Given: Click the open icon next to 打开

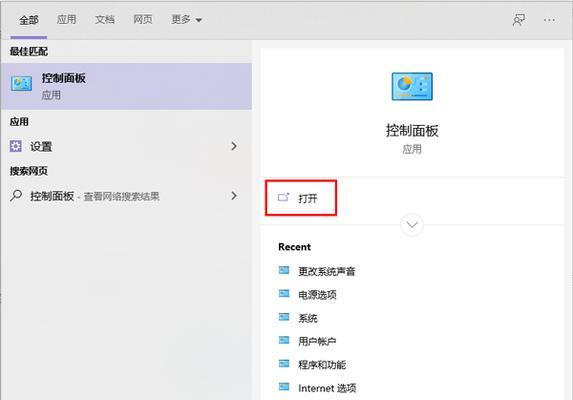Looking at the screenshot, I should point(283,198).
